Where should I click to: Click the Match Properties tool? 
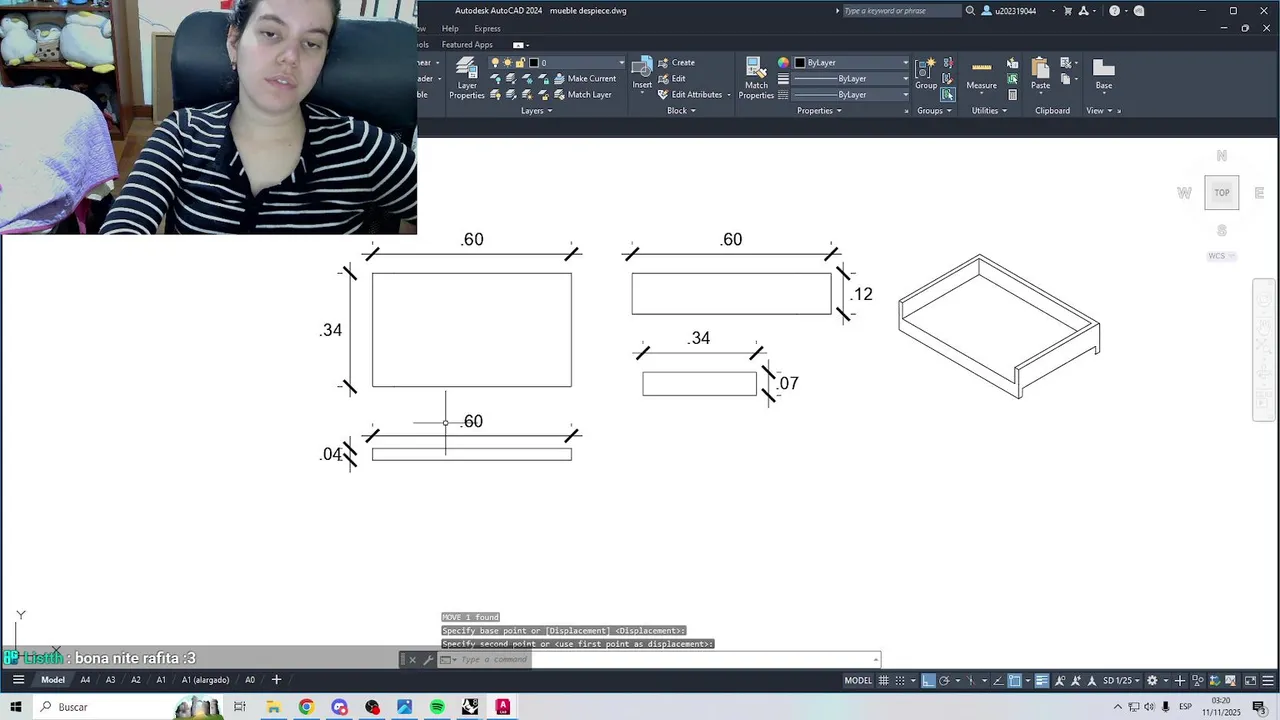pos(756,78)
